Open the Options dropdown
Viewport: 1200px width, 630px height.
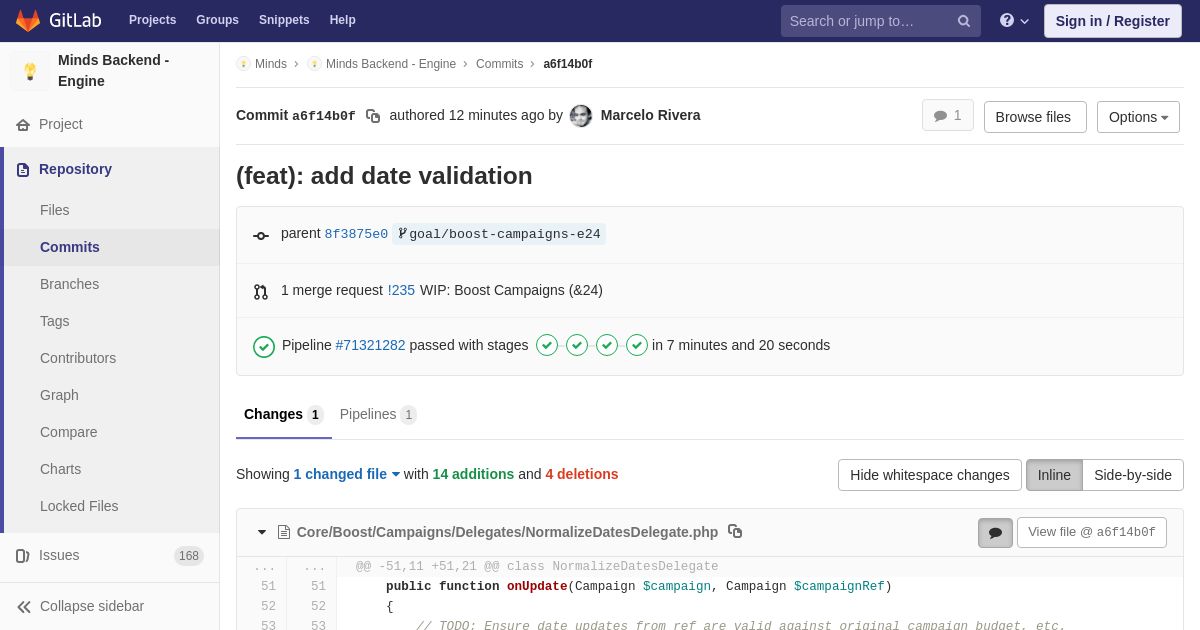(1138, 117)
